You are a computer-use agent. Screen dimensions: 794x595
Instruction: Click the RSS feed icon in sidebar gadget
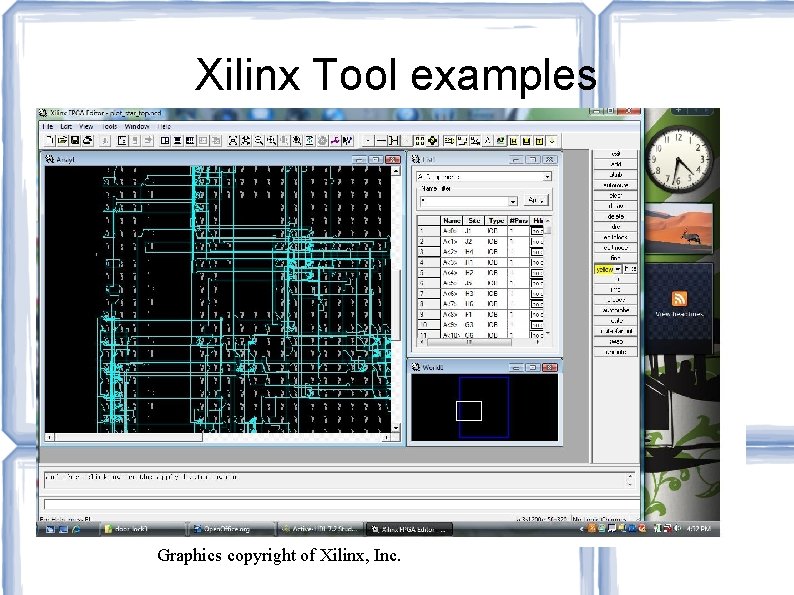679,299
